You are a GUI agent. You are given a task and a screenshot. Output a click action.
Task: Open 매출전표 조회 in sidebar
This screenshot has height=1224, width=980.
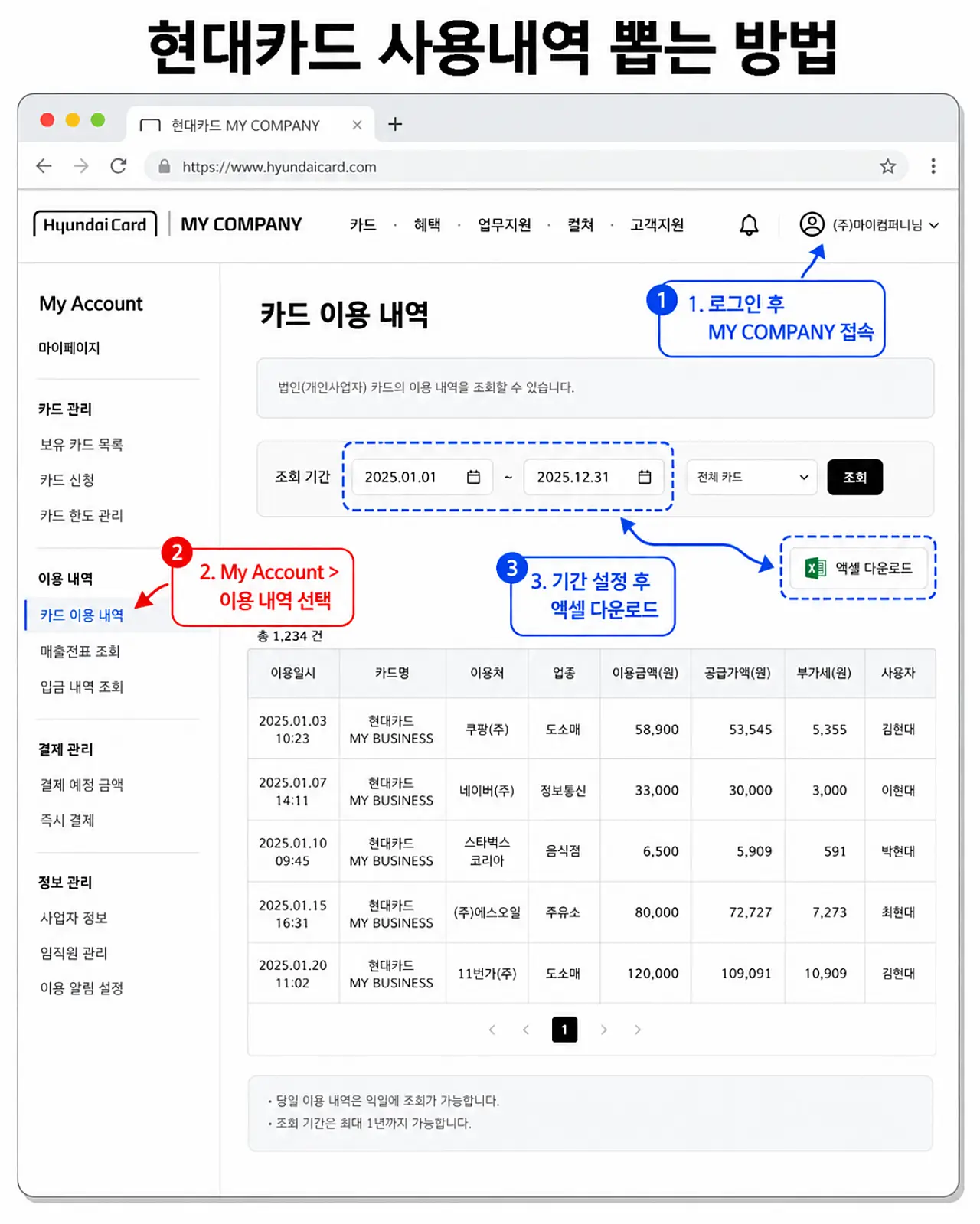[80, 651]
